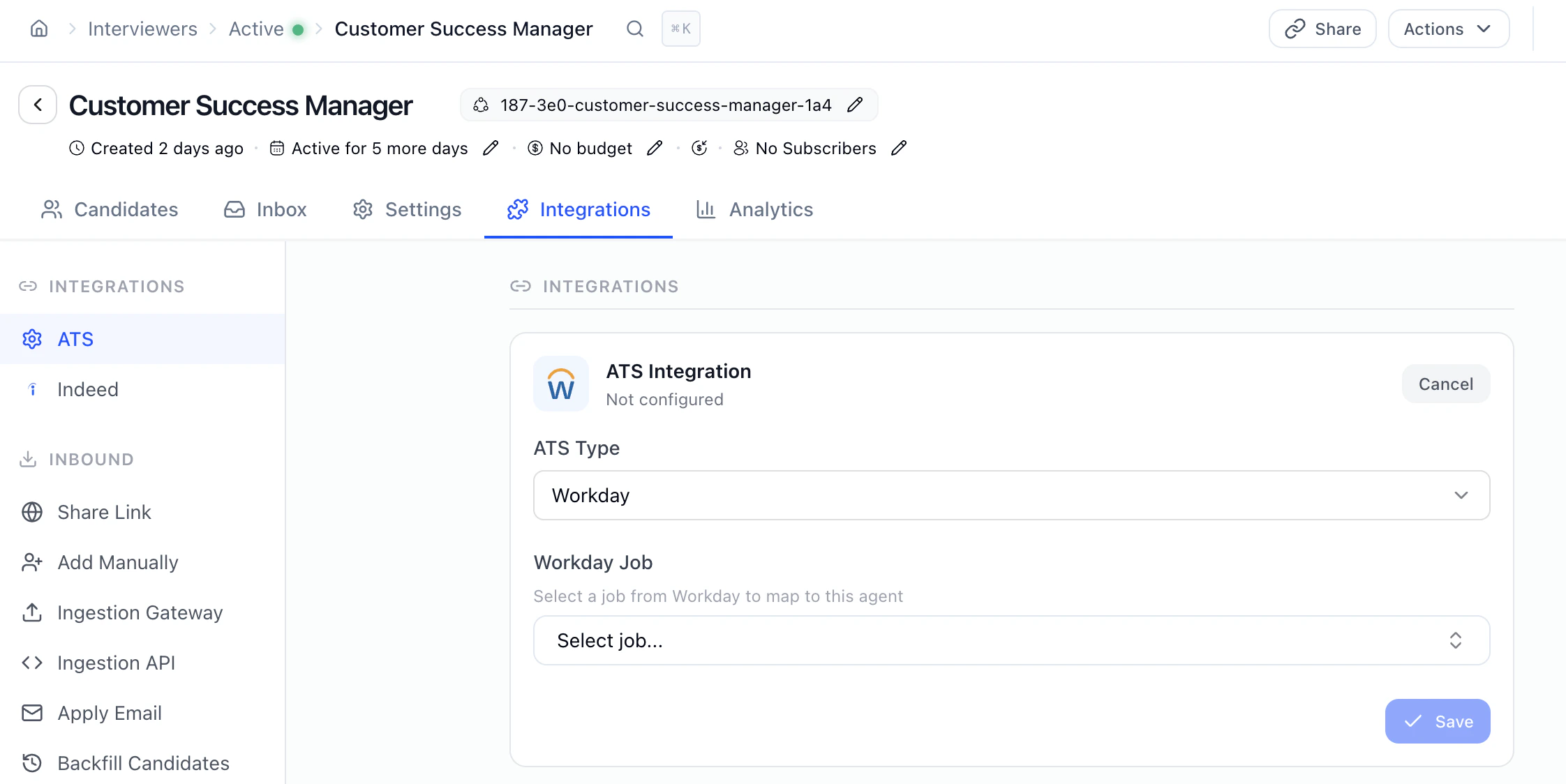Open Add Manually in sidebar
Image resolution: width=1566 pixels, height=784 pixels.
(x=142, y=562)
